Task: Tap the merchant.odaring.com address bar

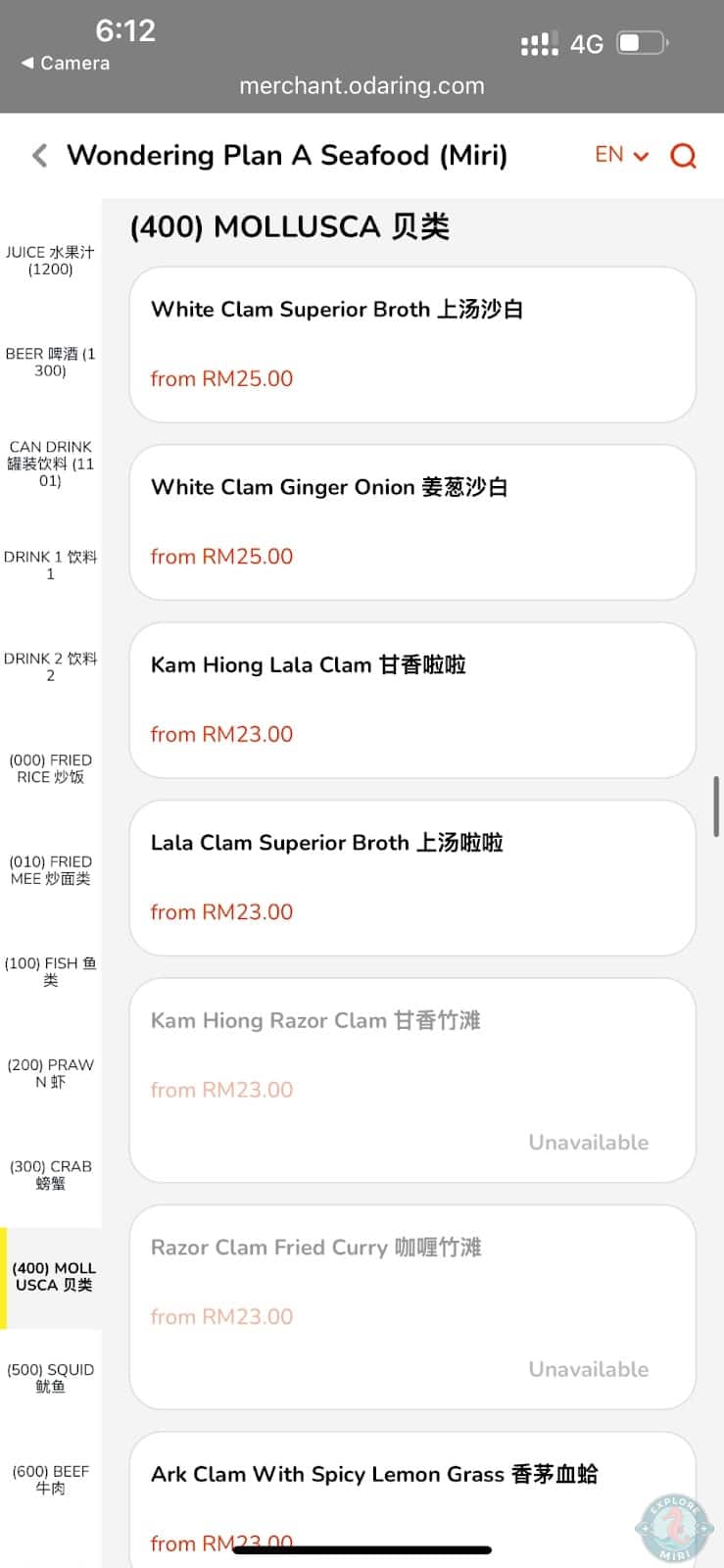Action: coord(362,86)
